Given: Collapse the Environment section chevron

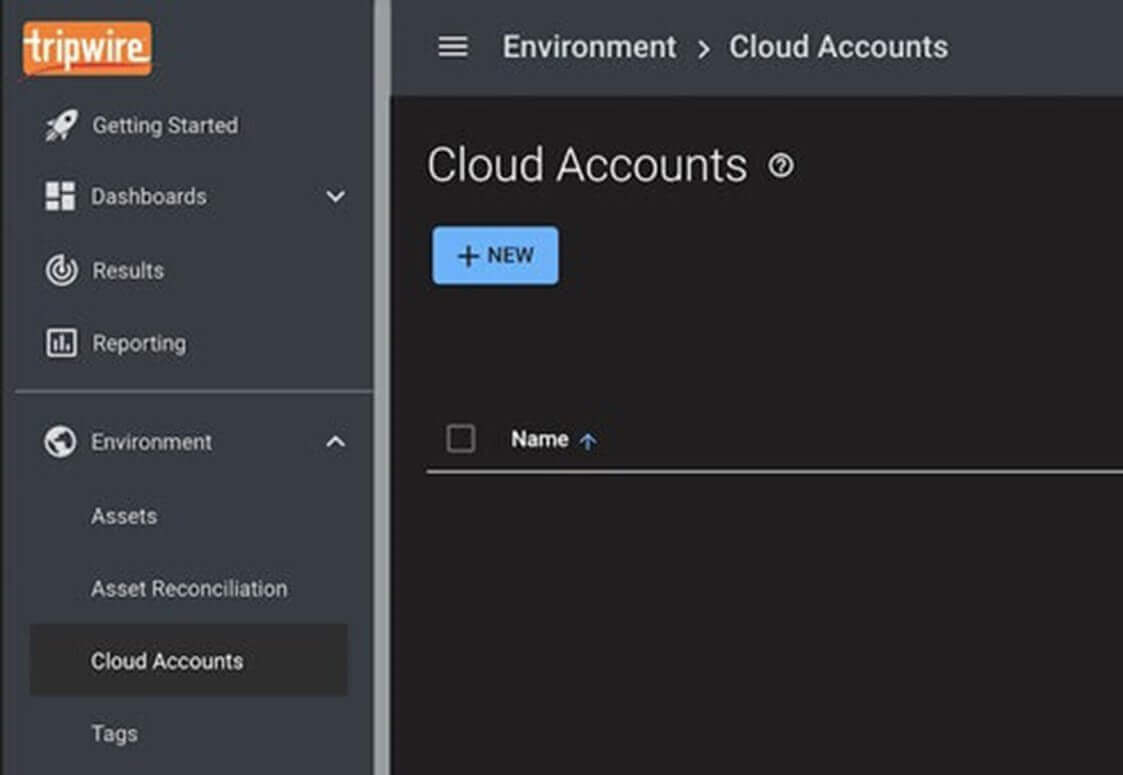Looking at the screenshot, I should click(336, 442).
